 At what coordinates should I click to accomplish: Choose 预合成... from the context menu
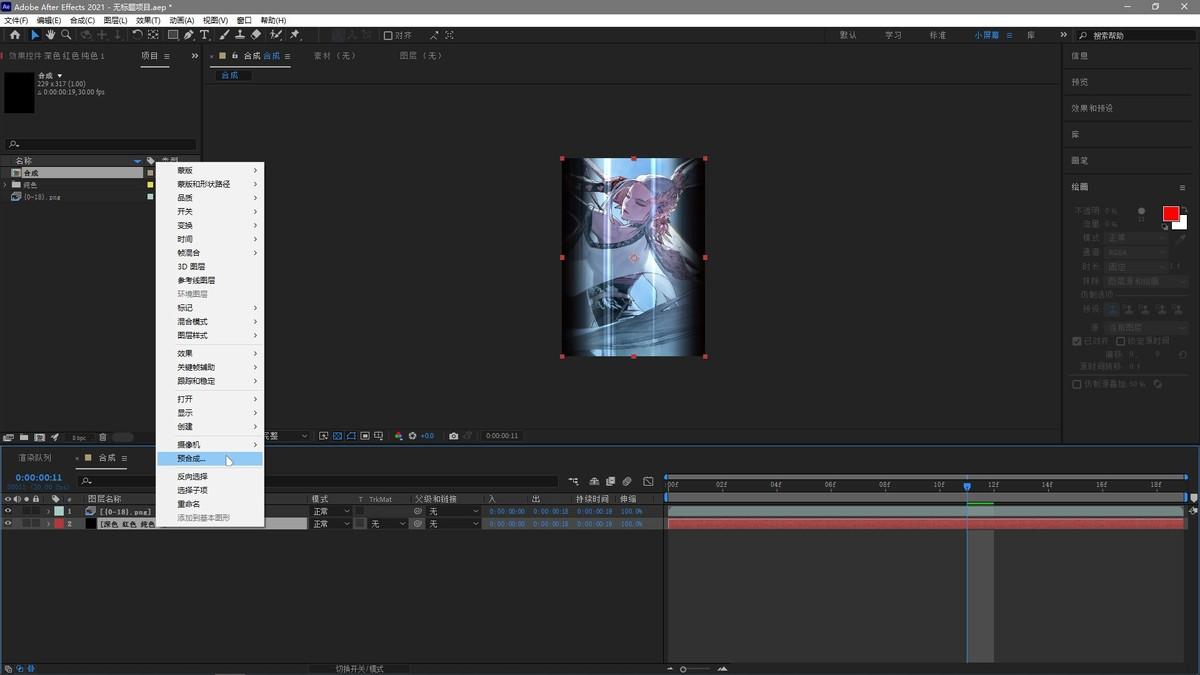point(191,459)
